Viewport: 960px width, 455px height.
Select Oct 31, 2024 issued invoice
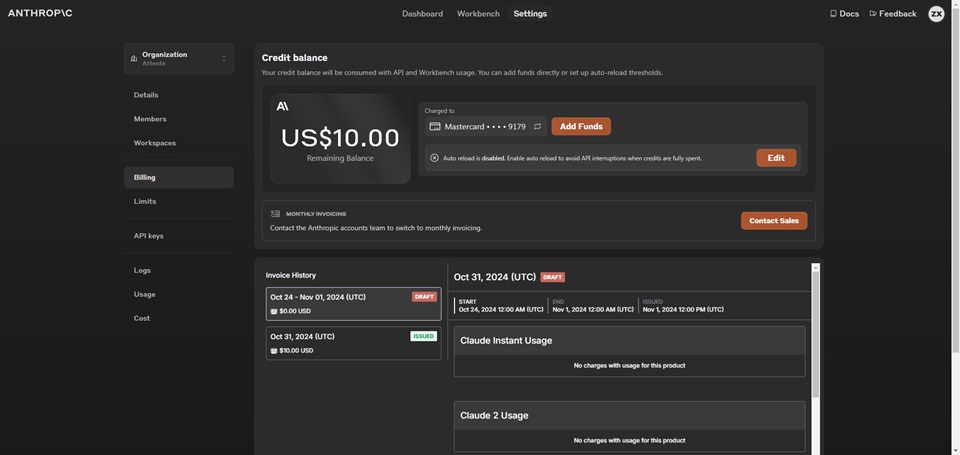(x=353, y=343)
